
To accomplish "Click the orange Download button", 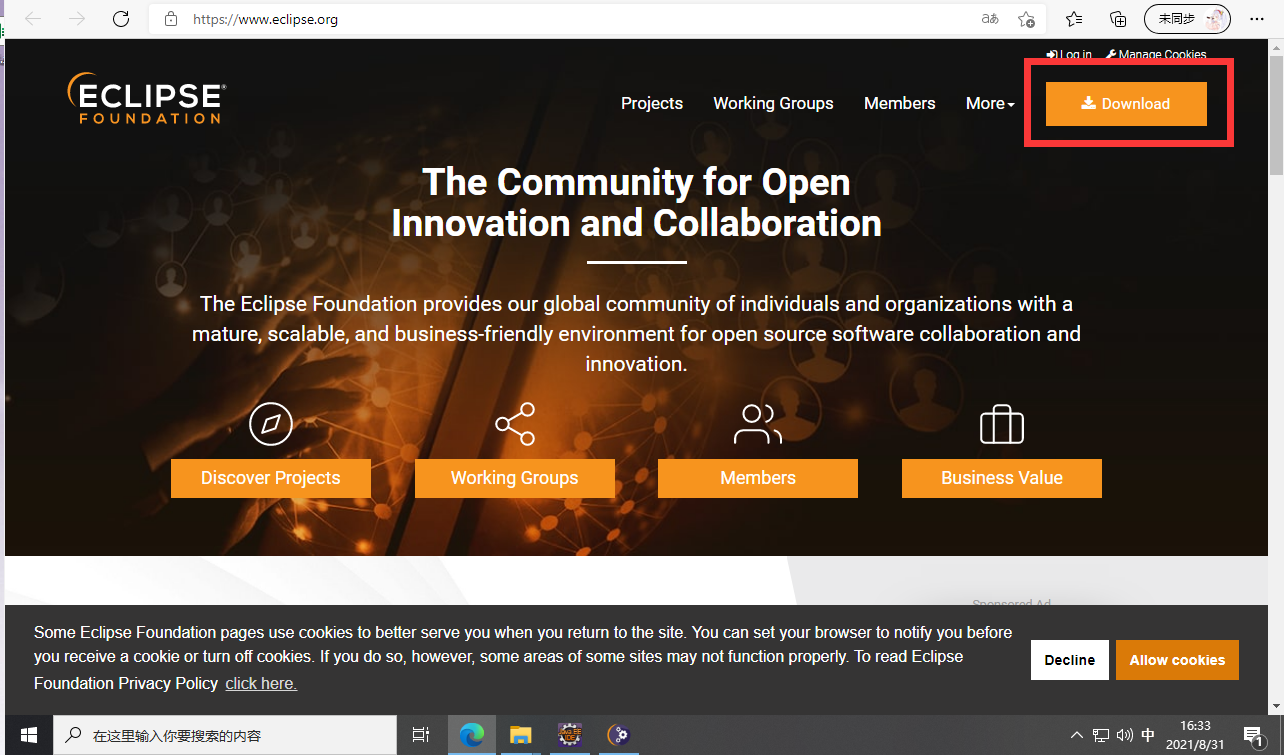I will (1126, 103).
